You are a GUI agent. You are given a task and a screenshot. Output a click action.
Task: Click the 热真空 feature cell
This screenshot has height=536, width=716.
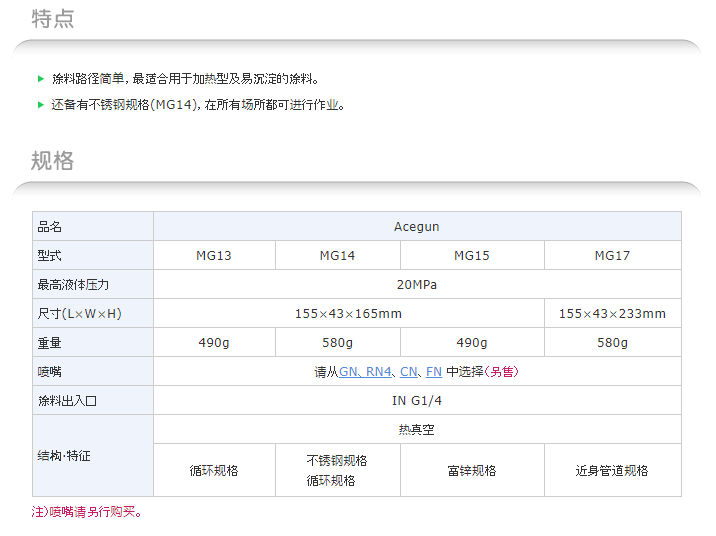point(417,429)
